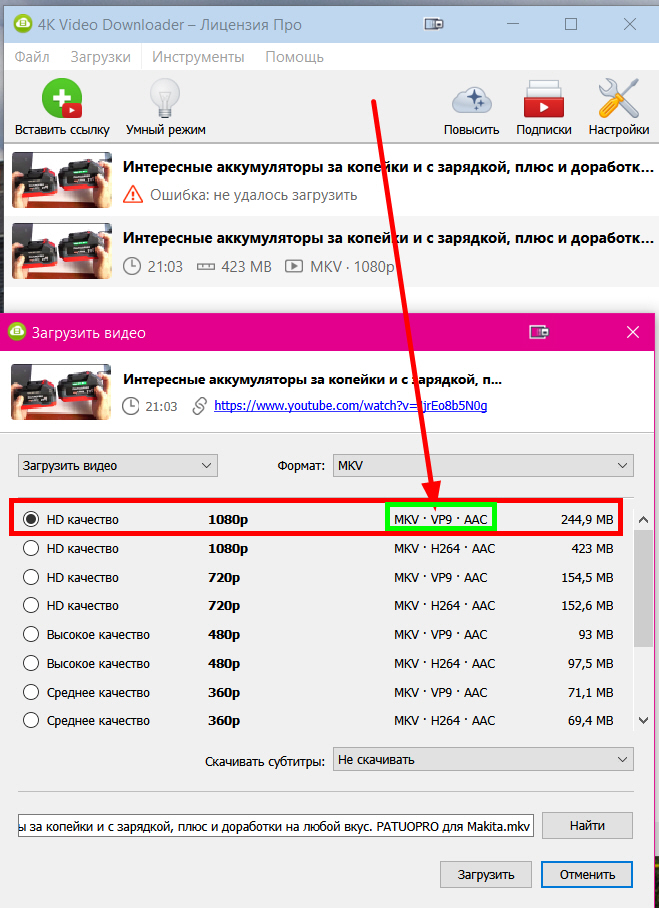This screenshot has height=908, width=659.
Task: Click the file path input field
Action: pyautogui.click(x=276, y=826)
